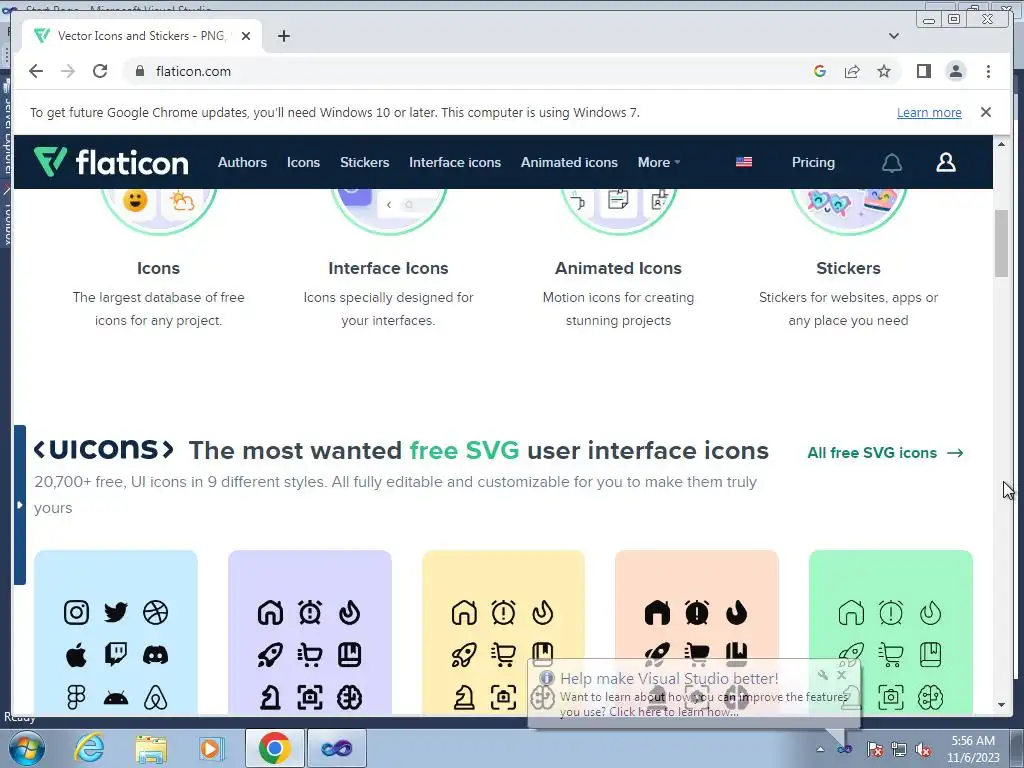The width and height of the screenshot is (1024, 768).
Task: Click the UICONS logo
Action: (104, 449)
